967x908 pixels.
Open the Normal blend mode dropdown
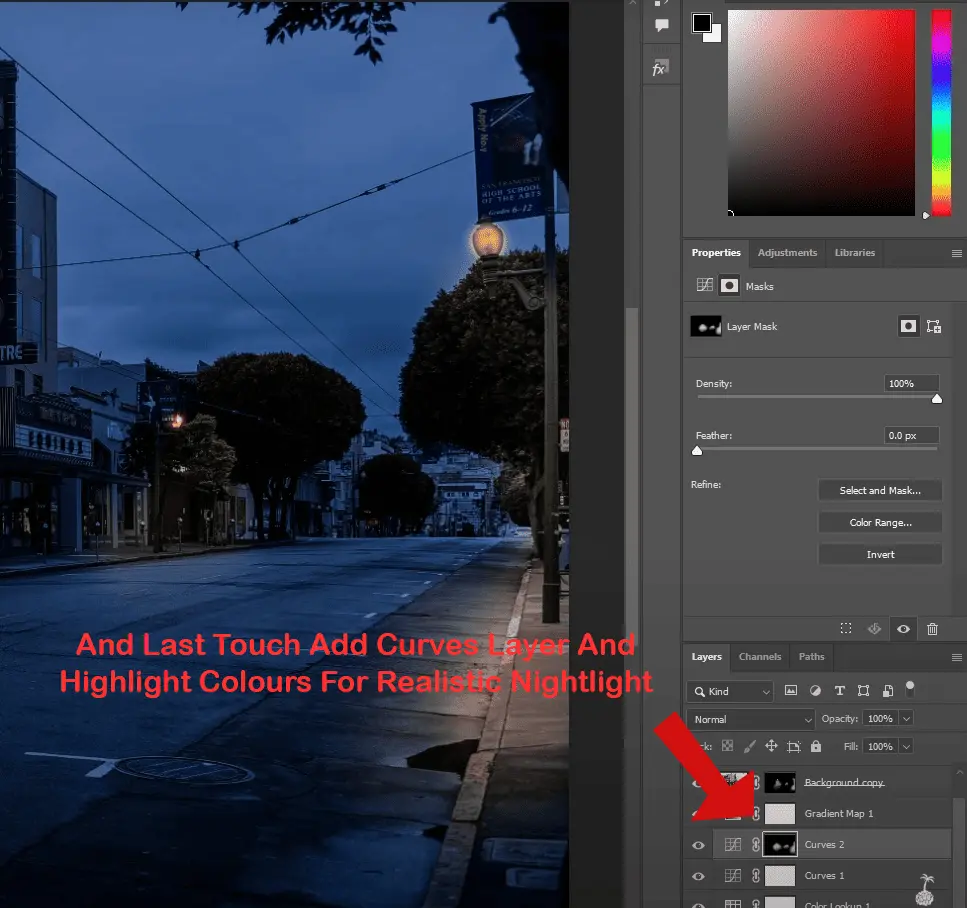pos(750,718)
